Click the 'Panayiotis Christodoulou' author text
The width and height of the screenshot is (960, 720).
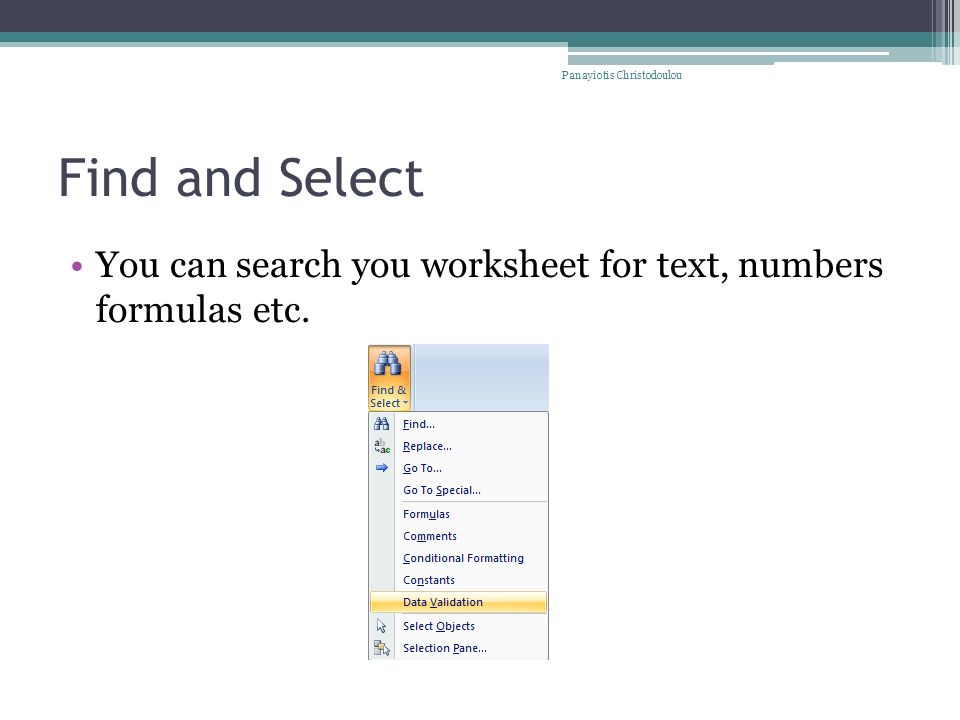[621, 75]
